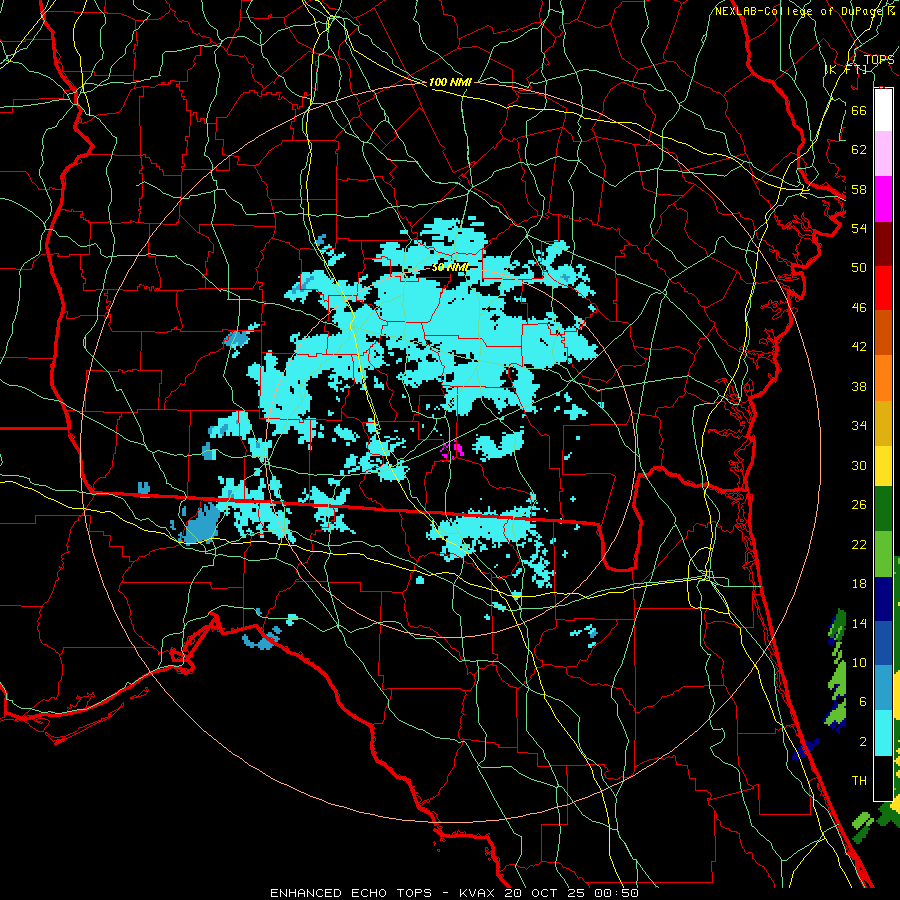Click the "(K FT)" units label
Image resolution: width=900 pixels, height=900 pixels.
pos(846,69)
